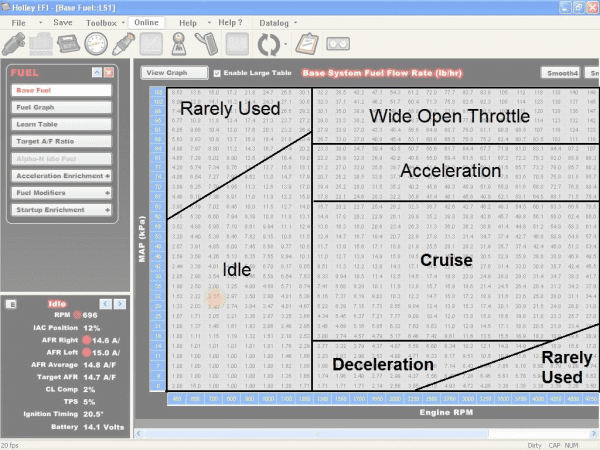Open the File menu dropdown arrow
This screenshot has height=450, width=600.
[41, 23]
